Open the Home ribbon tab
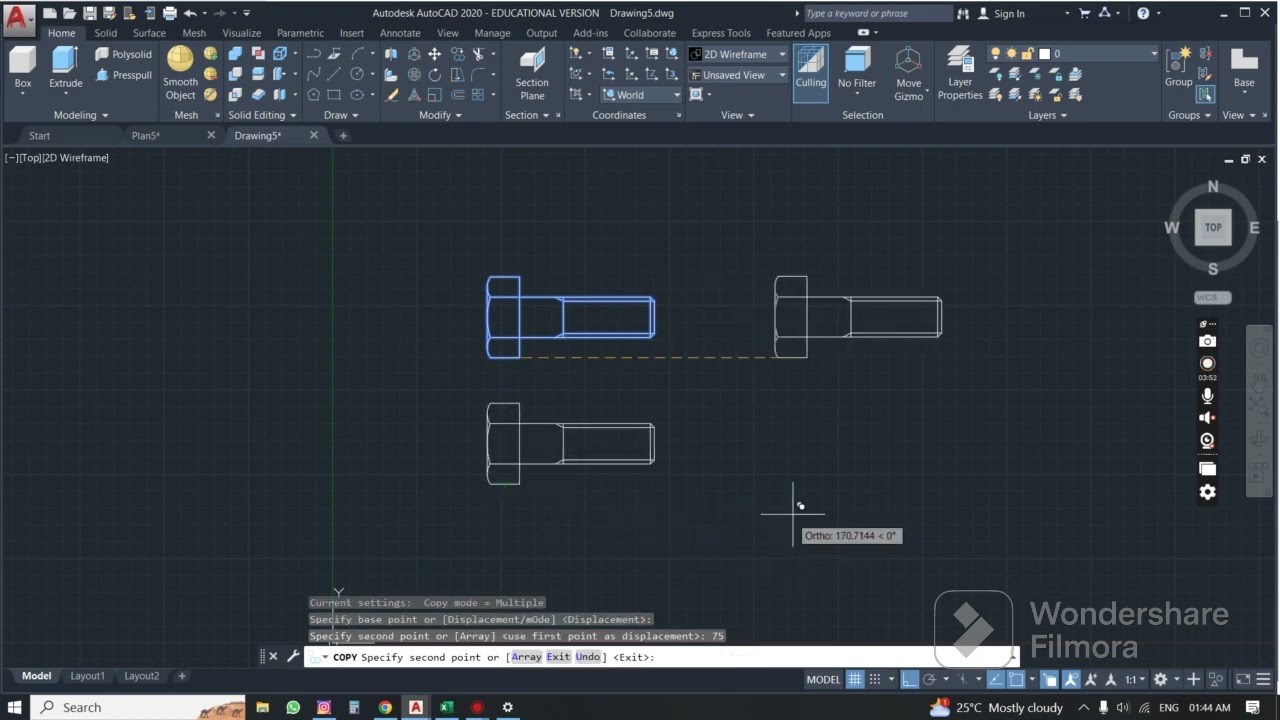The width and height of the screenshot is (1280, 720). [61, 33]
